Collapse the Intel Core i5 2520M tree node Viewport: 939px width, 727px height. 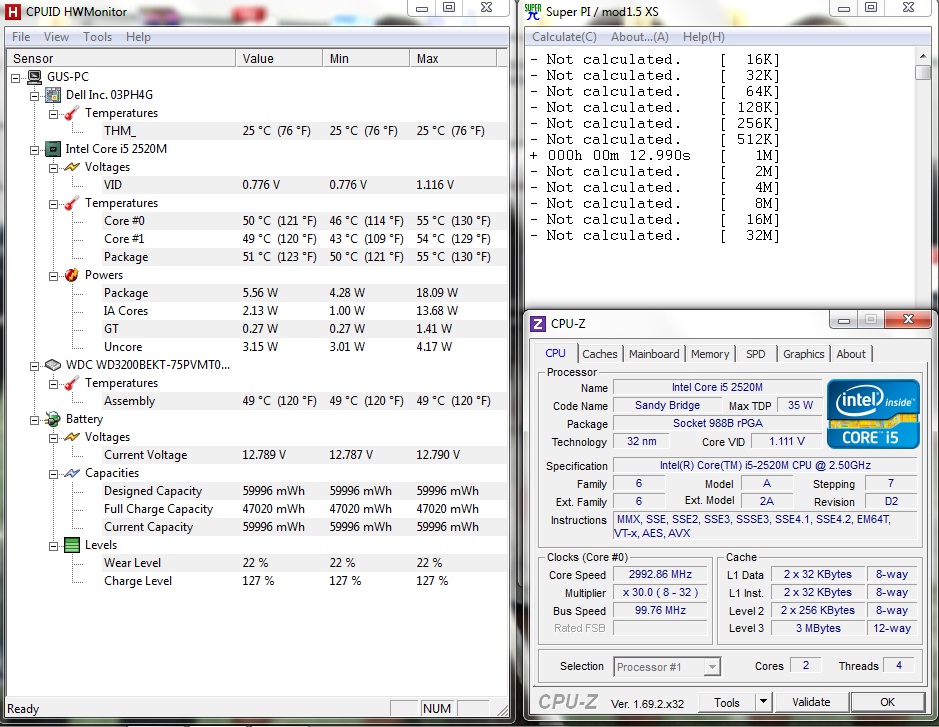click(x=35, y=149)
